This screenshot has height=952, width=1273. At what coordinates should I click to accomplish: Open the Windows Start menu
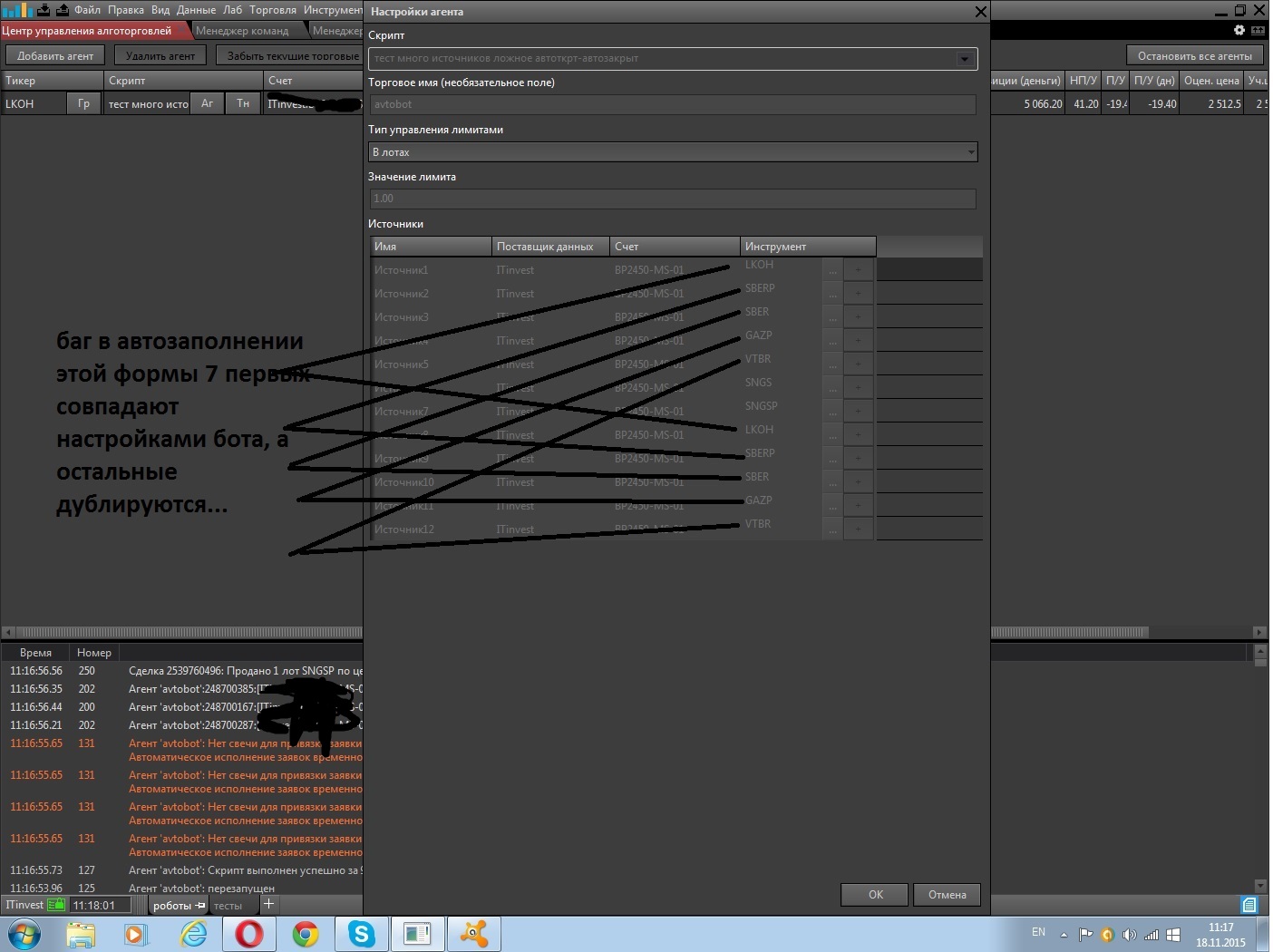pyautogui.click(x=24, y=934)
